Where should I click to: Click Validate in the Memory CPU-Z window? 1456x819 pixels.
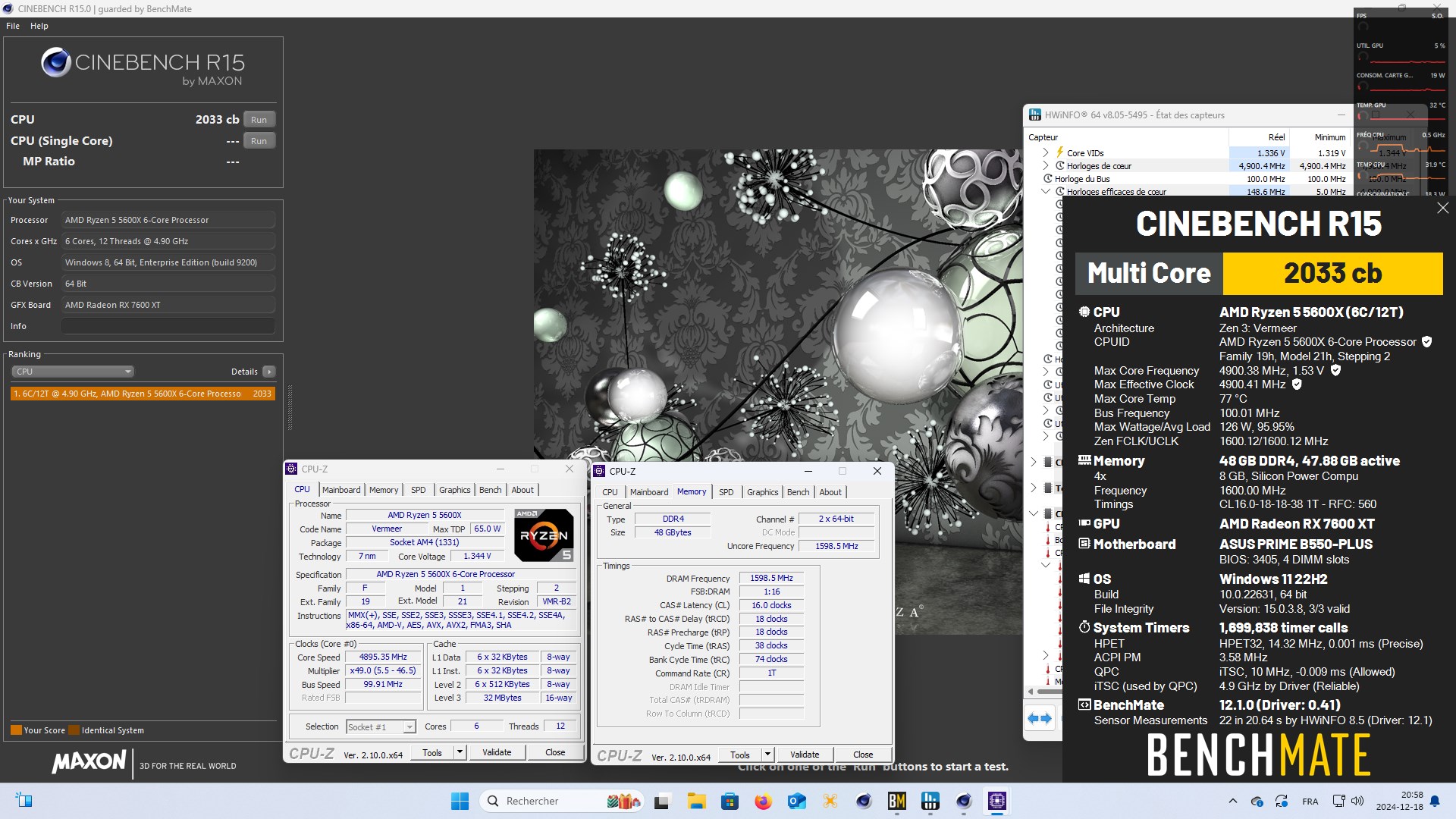pos(805,755)
